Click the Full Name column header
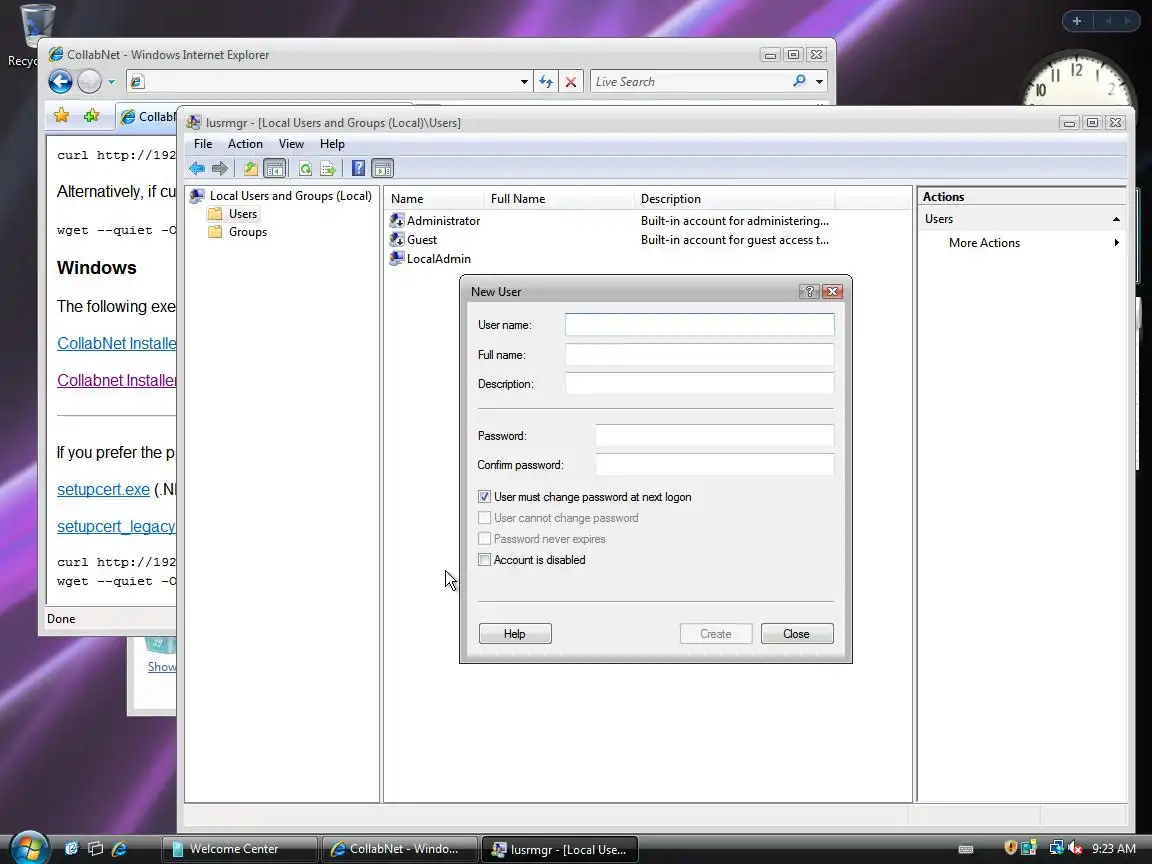Image resolution: width=1152 pixels, height=864 pixels. point(559,198)
